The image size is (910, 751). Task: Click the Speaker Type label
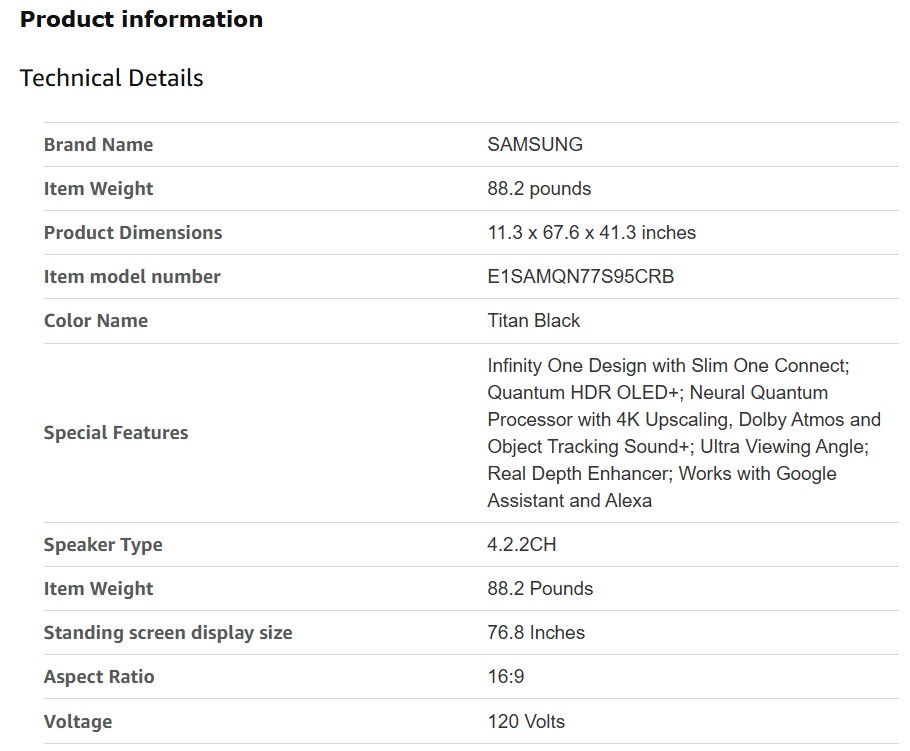[x=103, y=544]
